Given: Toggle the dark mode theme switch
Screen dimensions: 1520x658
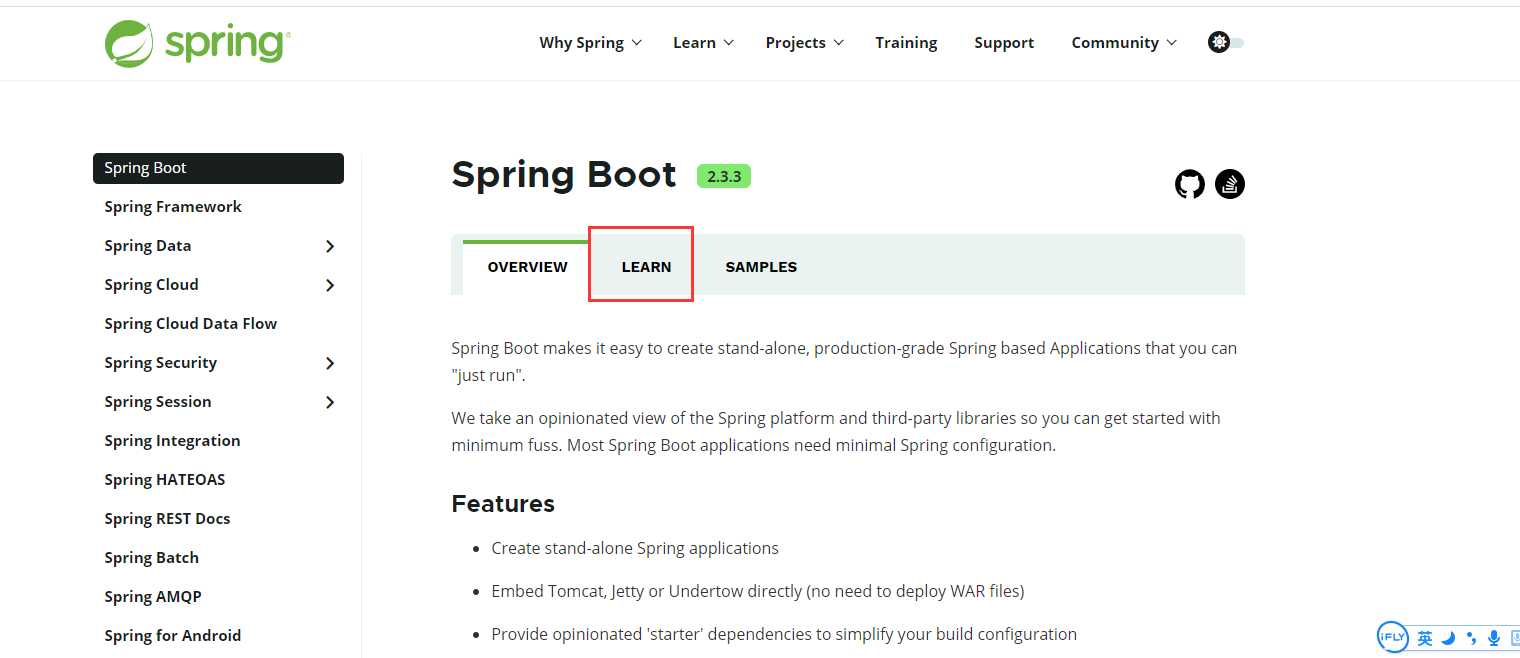Looking at the screenshot, I should click(x=1226, y=43).
